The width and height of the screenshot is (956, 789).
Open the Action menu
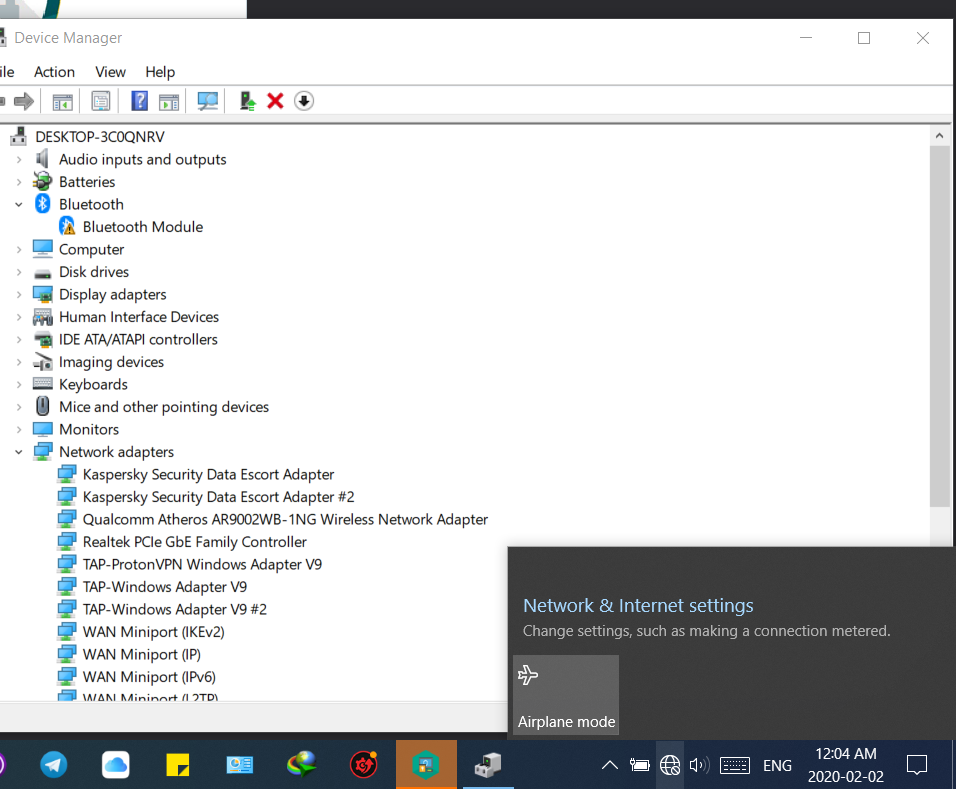click(54, 72)
